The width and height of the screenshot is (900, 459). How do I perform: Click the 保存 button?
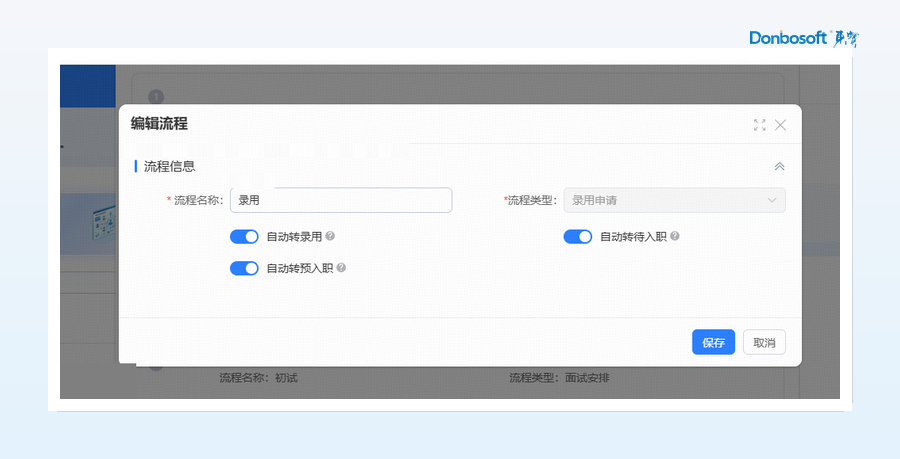[713, 342]
